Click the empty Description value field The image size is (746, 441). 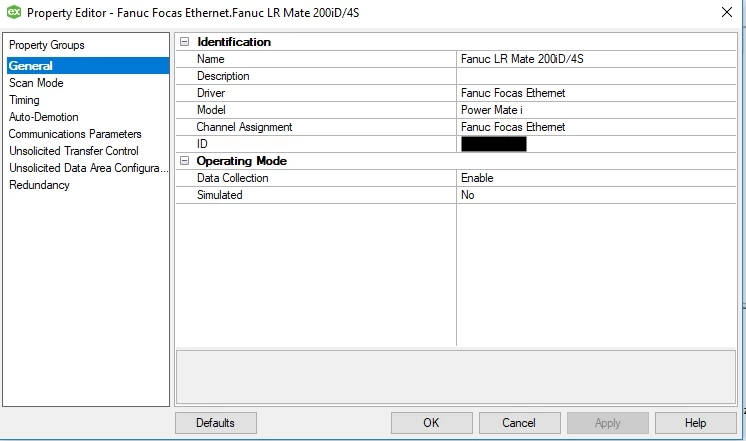point(596,76)
